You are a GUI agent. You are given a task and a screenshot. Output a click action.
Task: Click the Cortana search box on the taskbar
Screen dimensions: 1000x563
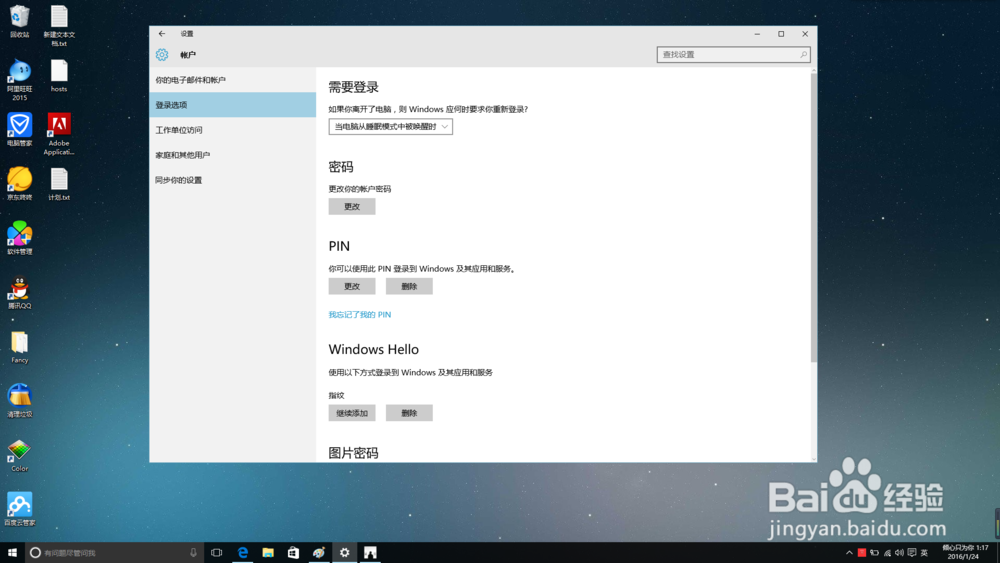(x=114, y=553)
